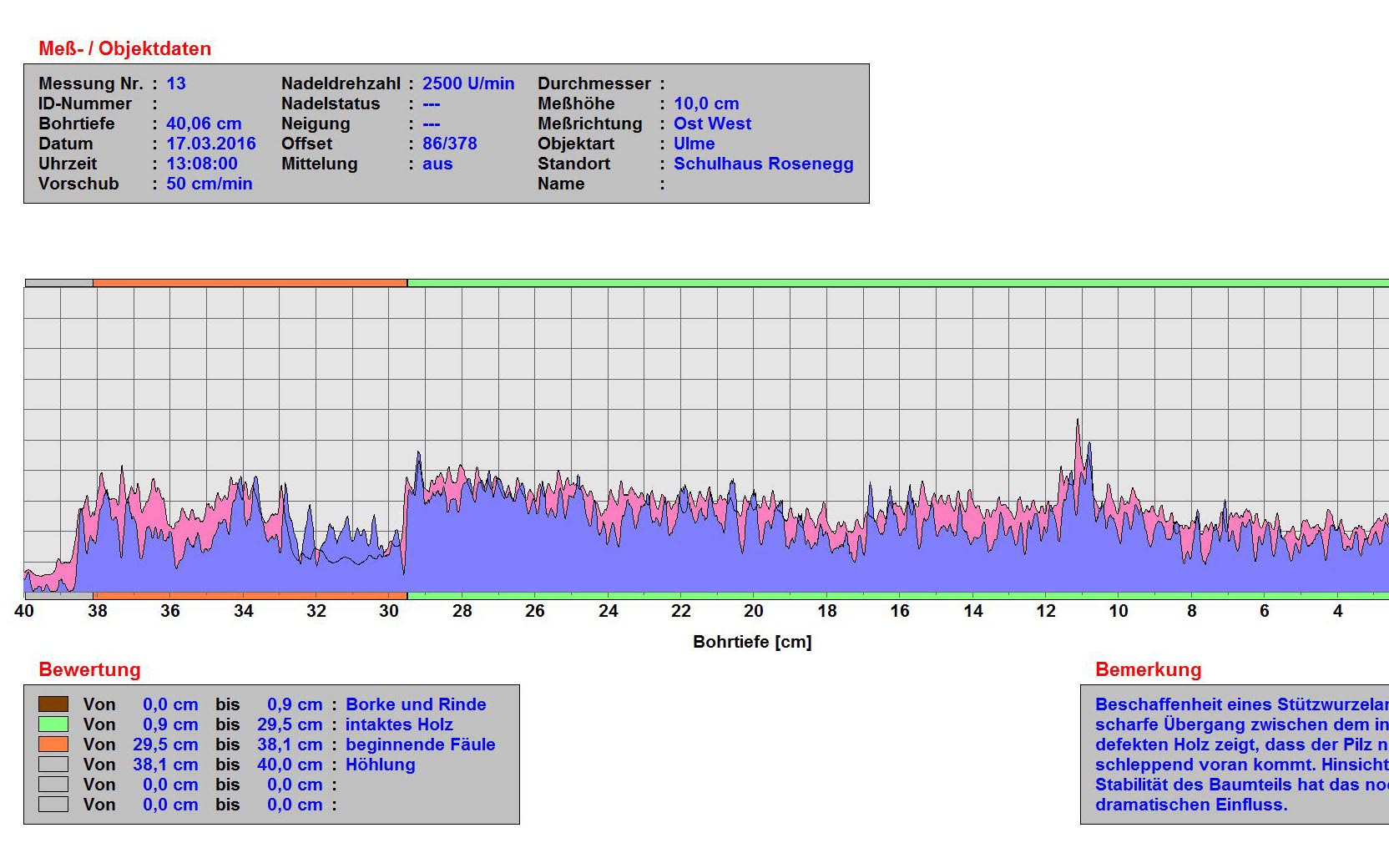Click the orange segment of the top chart bar
The width and height of the screenshot is (1389, 868).
pos(250,283)
